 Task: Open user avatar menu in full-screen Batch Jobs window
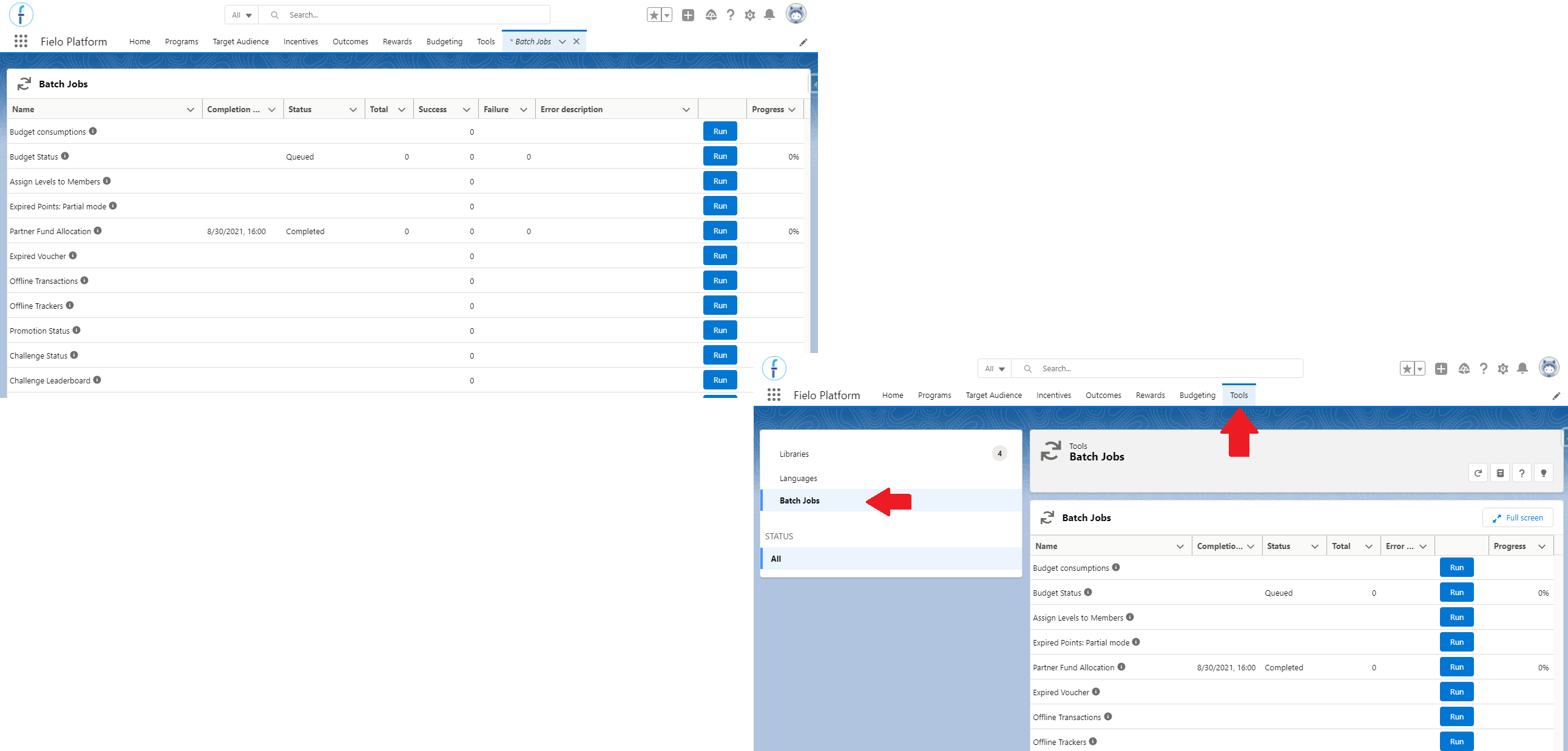tap(796, 13)
